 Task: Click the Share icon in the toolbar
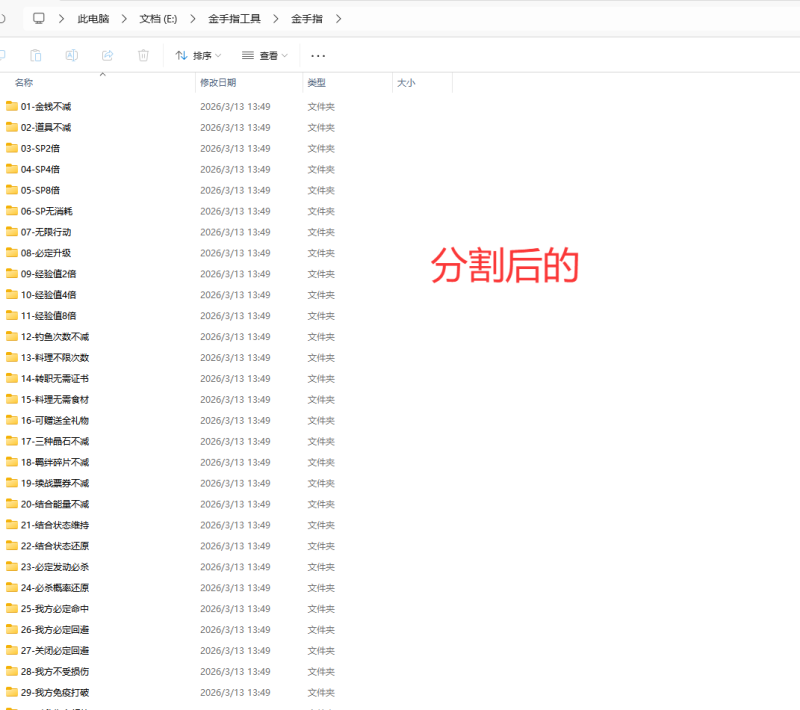[x=107, y=55]
